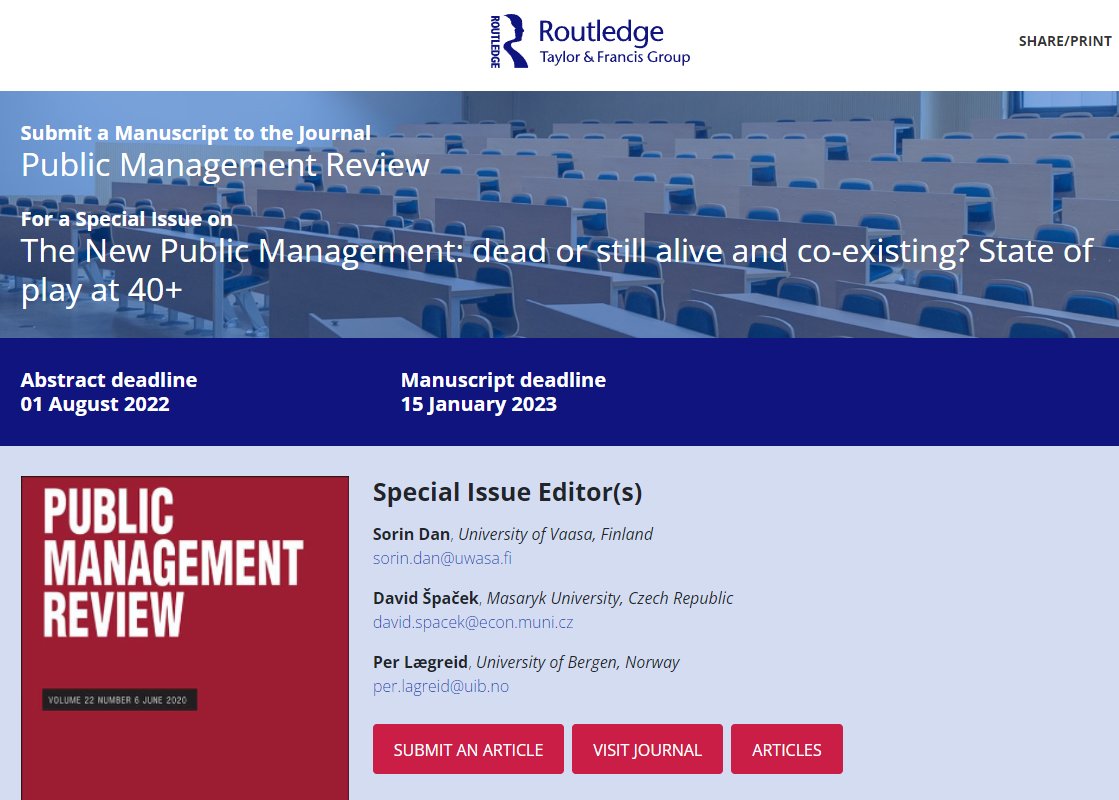Click the Public Management Review cover thumbnail

click(185, 638)
